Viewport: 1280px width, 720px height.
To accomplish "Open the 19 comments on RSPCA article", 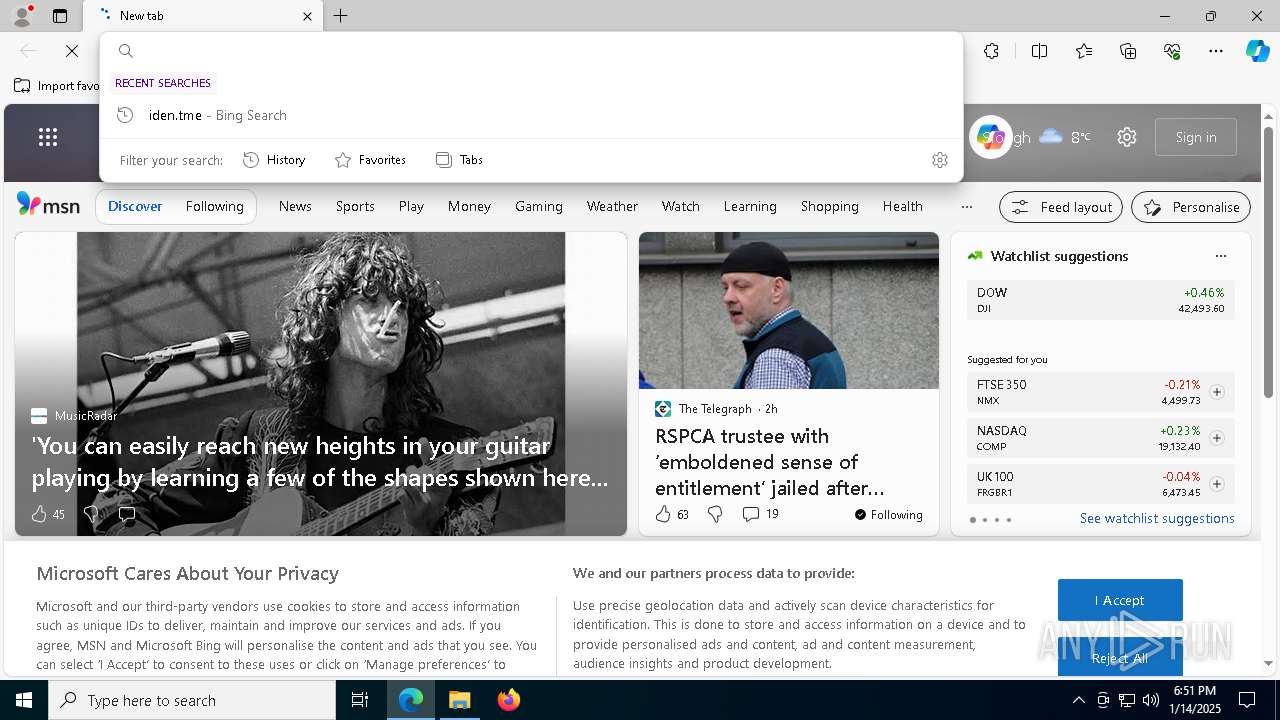I will click(x=760, y=514).
